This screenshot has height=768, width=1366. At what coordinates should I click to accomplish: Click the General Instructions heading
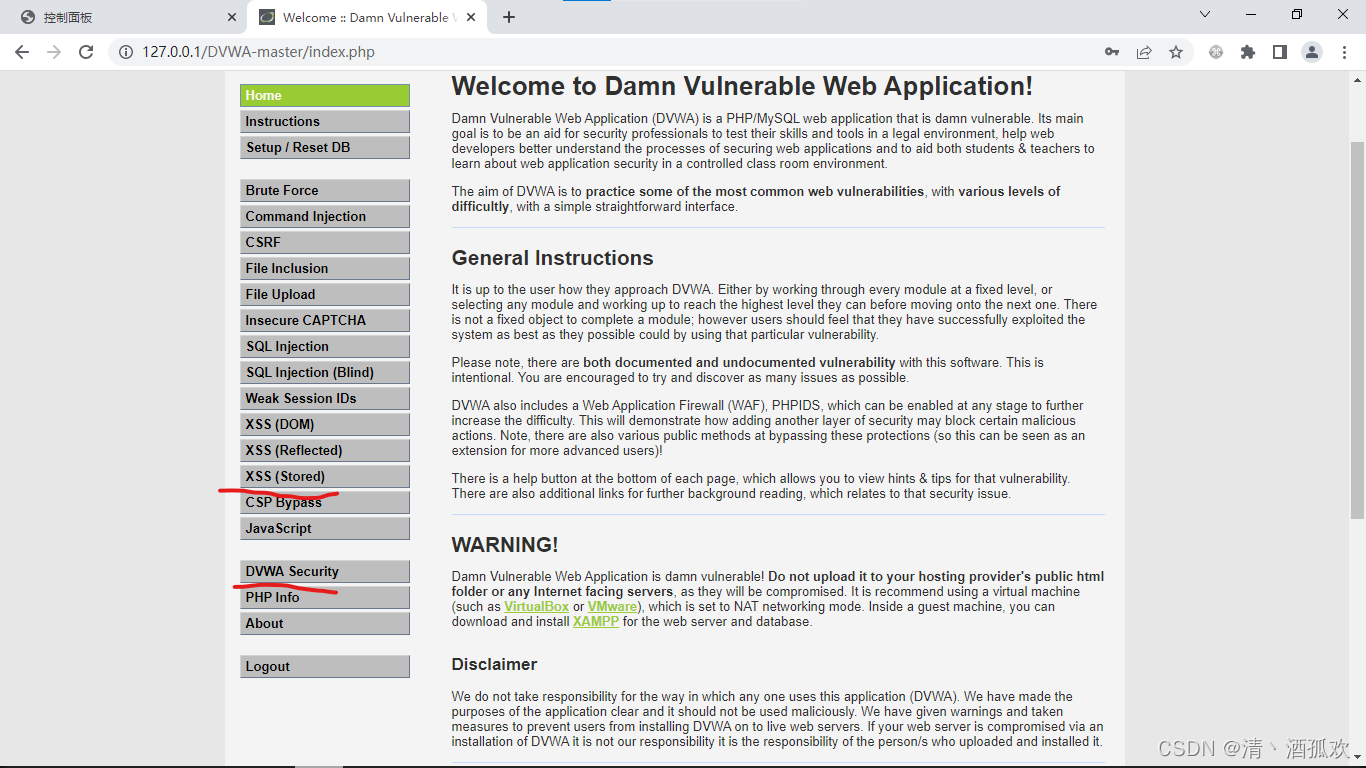[x=553, y=258]
